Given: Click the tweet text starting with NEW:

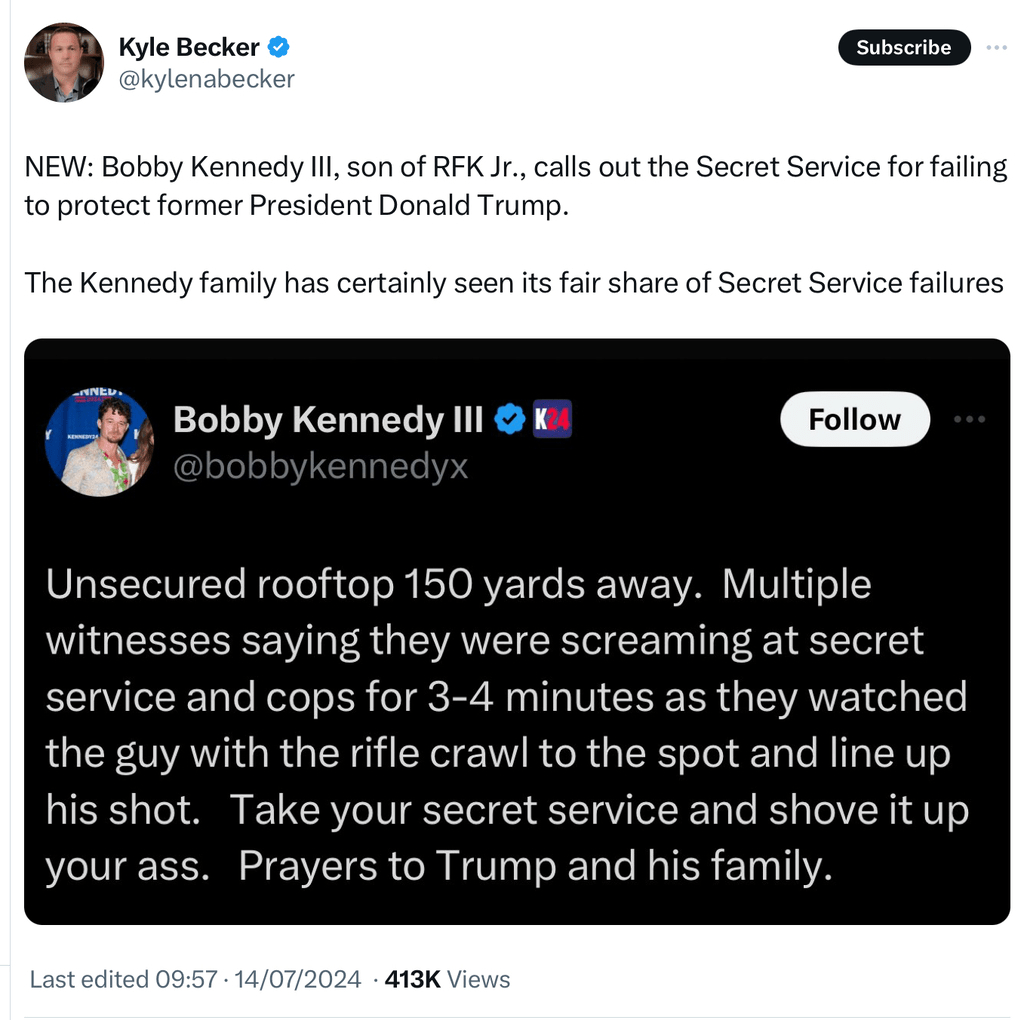Looking at the screenshot, I should pyautogui.click(x=516, y=186).
